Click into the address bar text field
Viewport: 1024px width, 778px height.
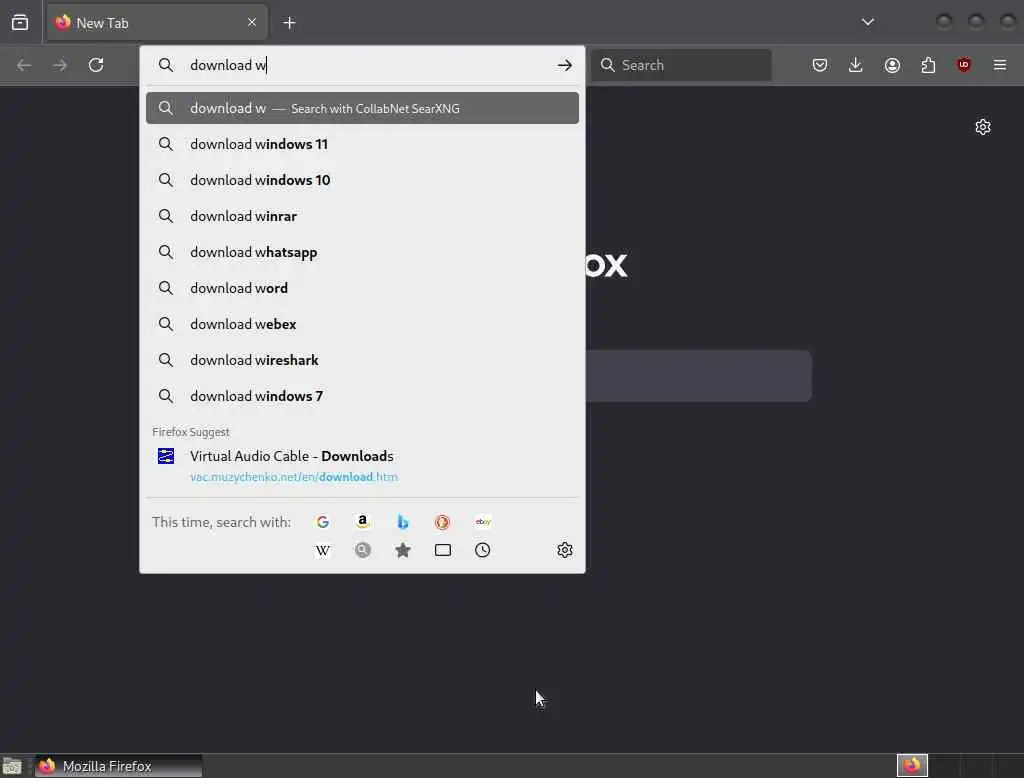[x=369, y=65]
